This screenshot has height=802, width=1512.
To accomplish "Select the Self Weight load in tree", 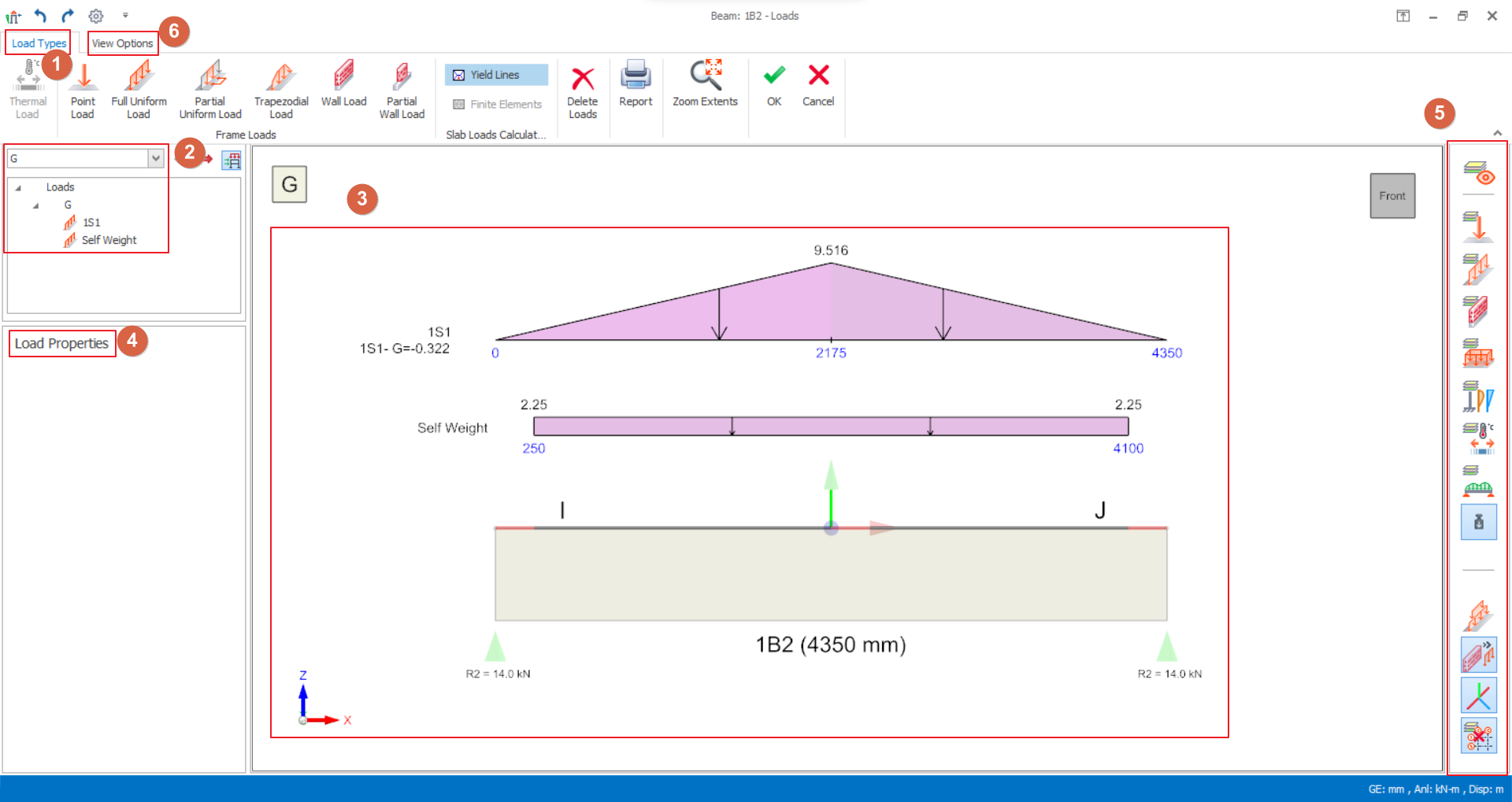I will (x=109, y=240).
